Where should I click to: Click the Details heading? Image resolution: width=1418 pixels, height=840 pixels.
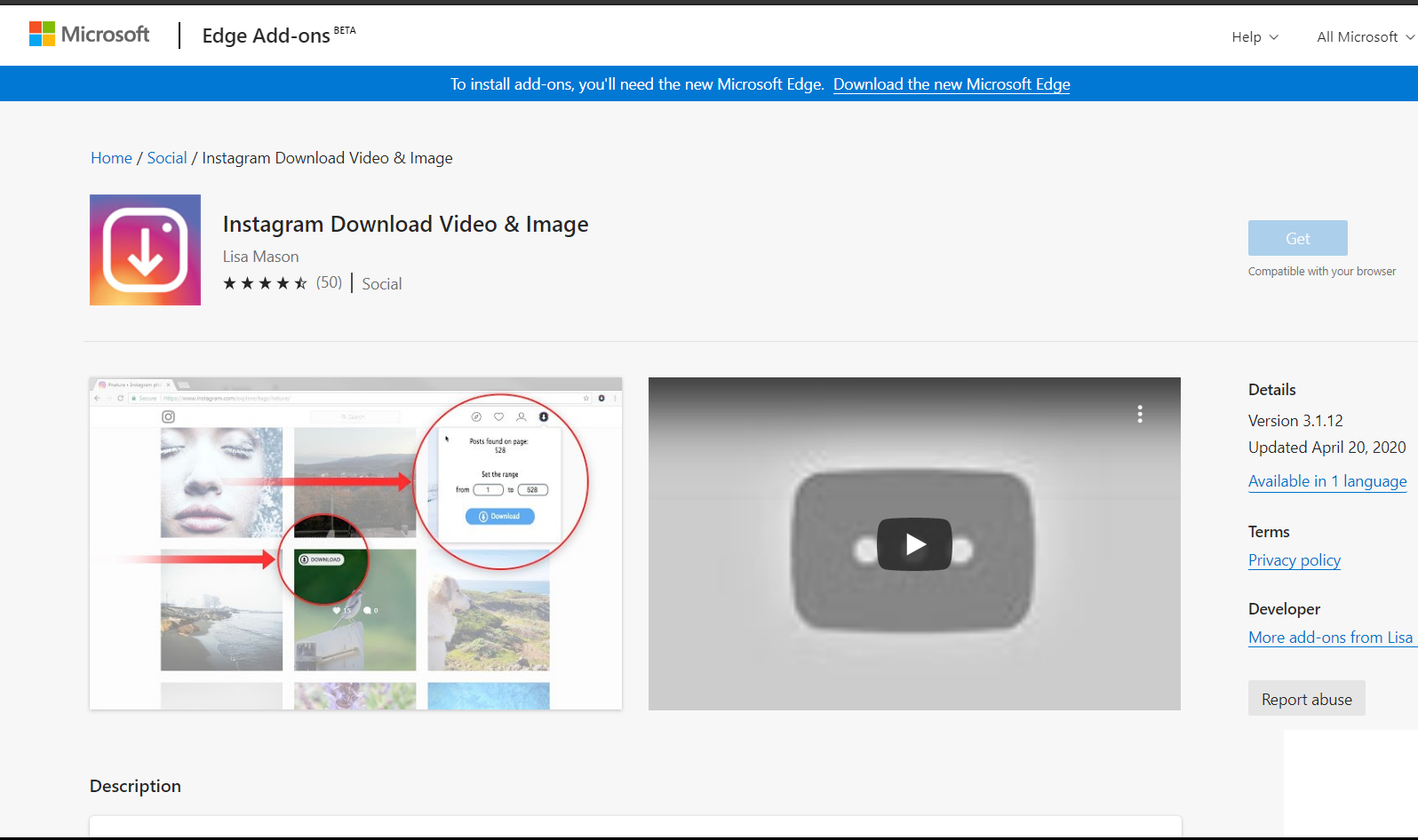click(x=1272, y=390)
